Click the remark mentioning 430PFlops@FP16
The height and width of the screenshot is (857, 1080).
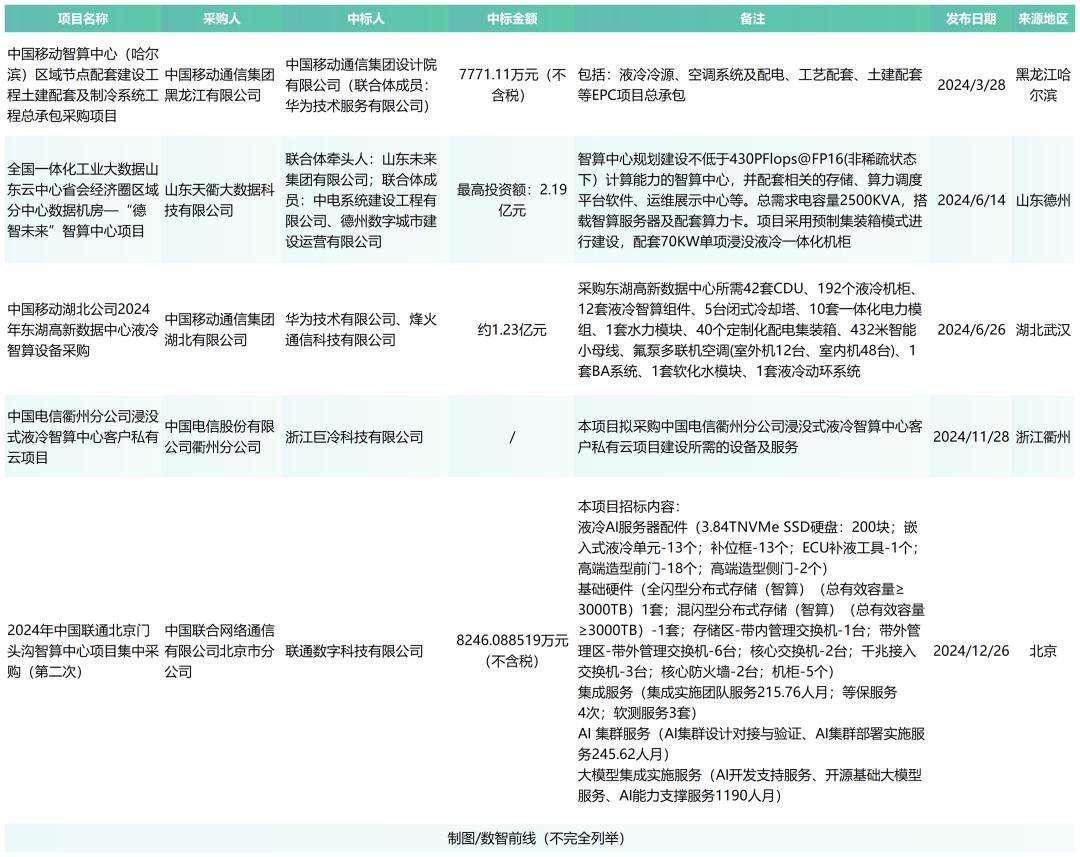751,200
